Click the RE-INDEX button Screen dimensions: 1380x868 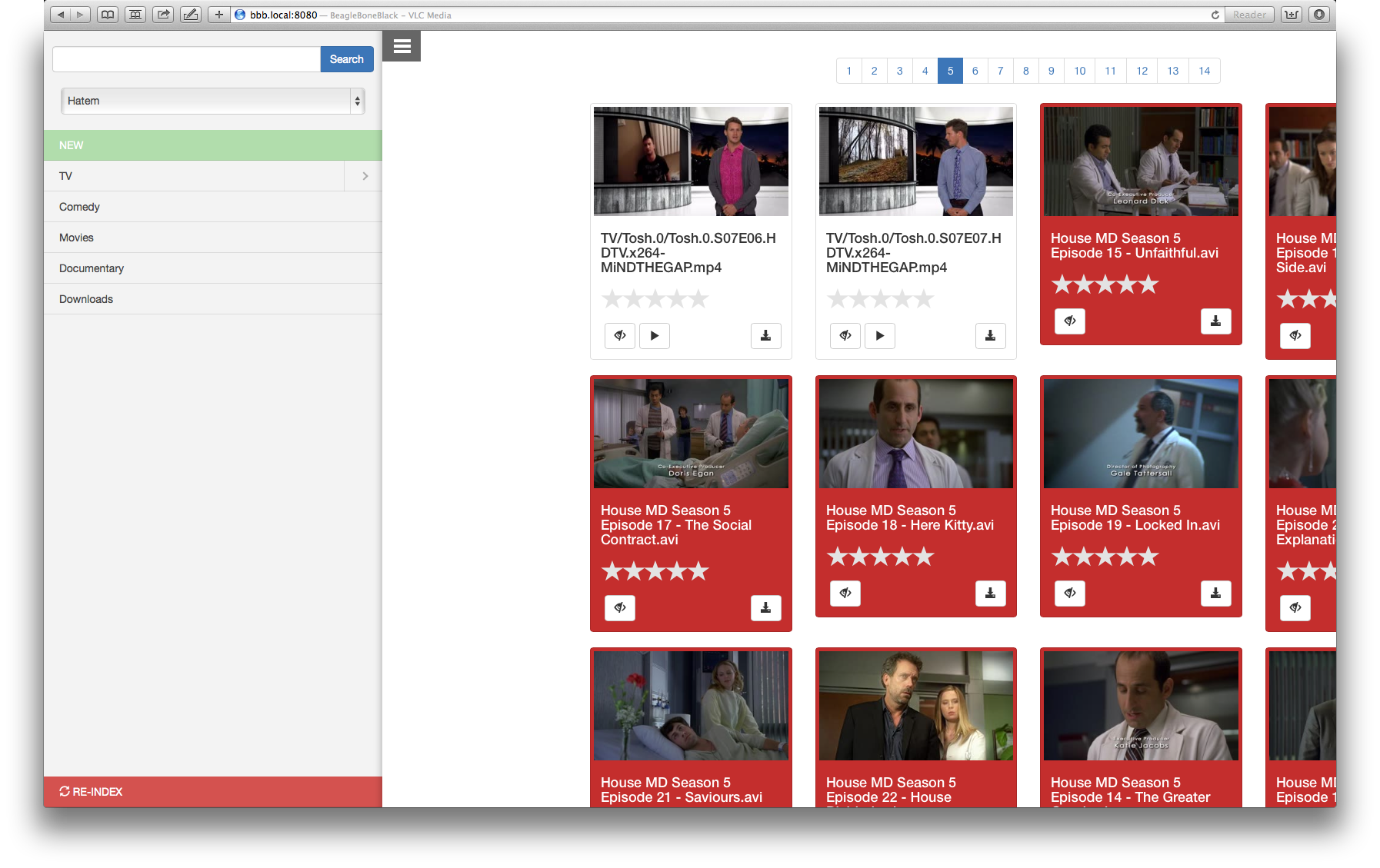pyautogui.click(x=213, y=792)
